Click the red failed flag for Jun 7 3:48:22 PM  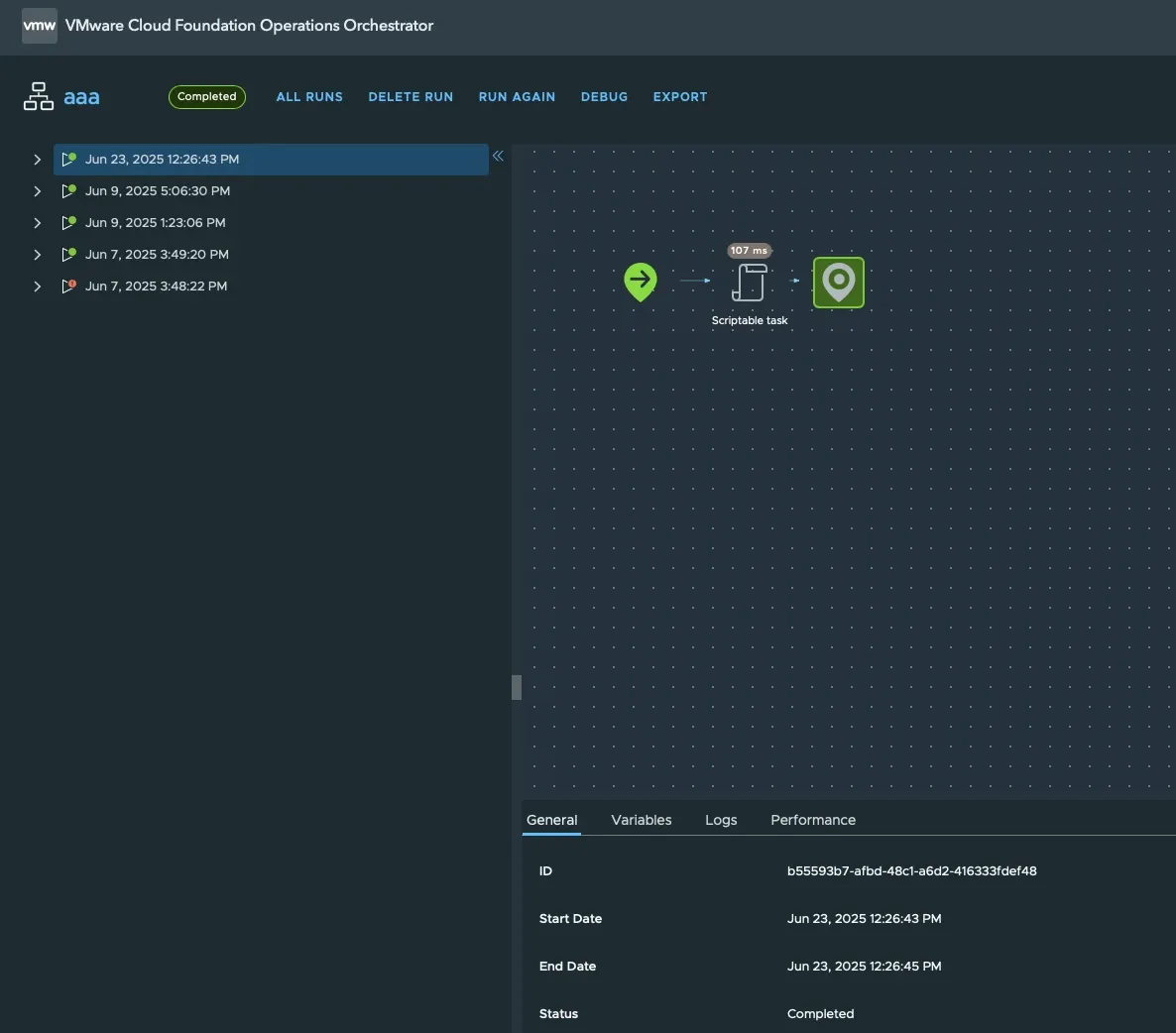(x=69, y=286)
